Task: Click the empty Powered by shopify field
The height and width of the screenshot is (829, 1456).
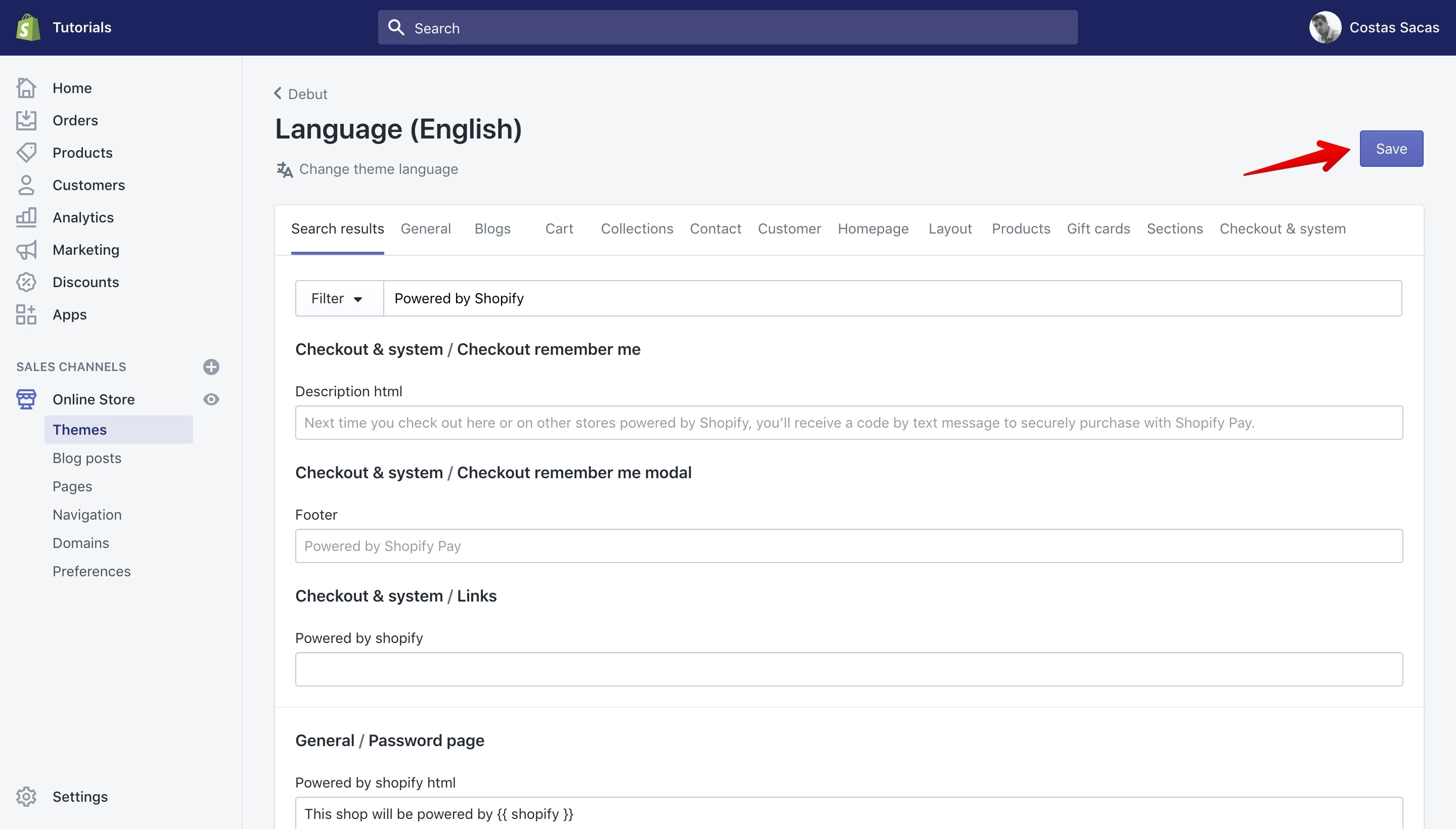Action: tap(848, 669)
